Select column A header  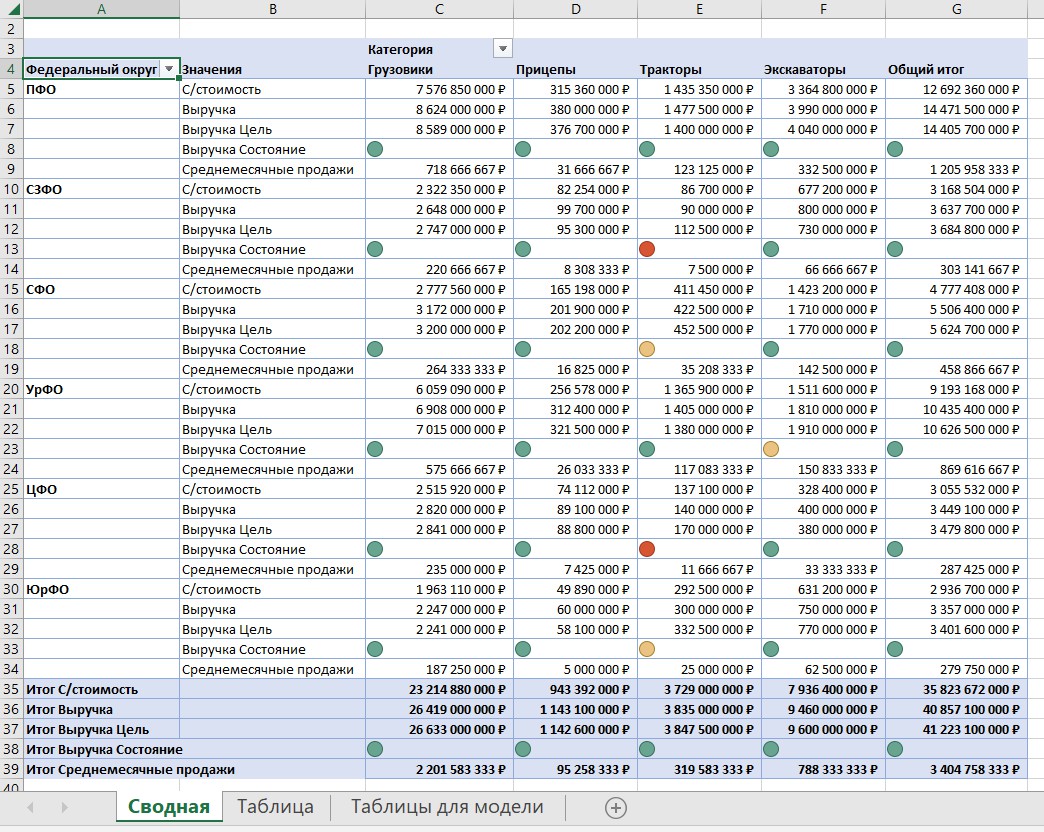click(101, 9)
